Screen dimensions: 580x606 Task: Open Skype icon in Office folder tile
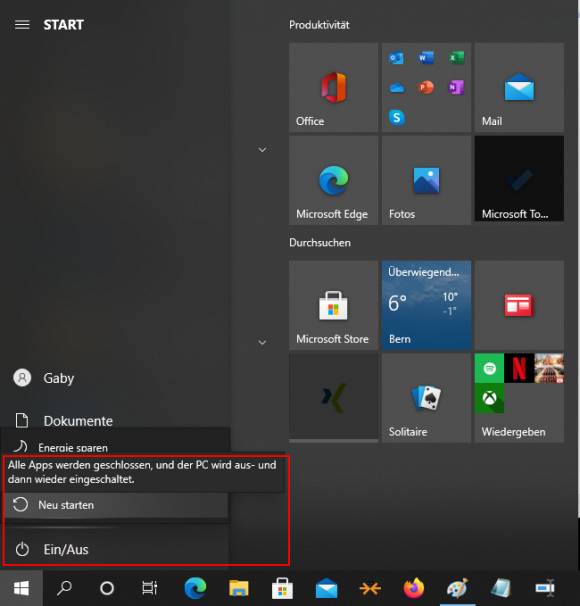tap(396, 117)
